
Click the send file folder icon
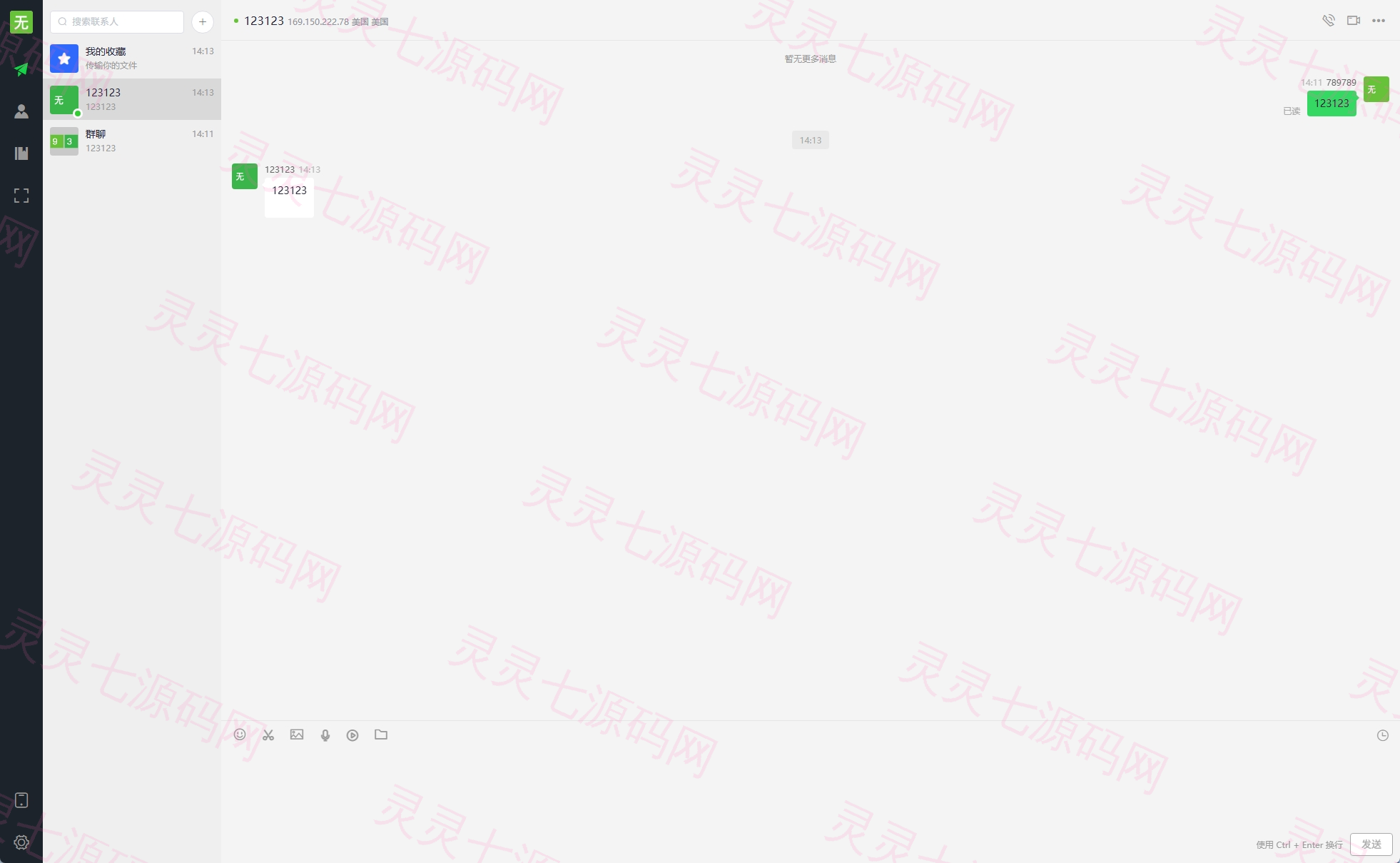[x=381, y=735]
